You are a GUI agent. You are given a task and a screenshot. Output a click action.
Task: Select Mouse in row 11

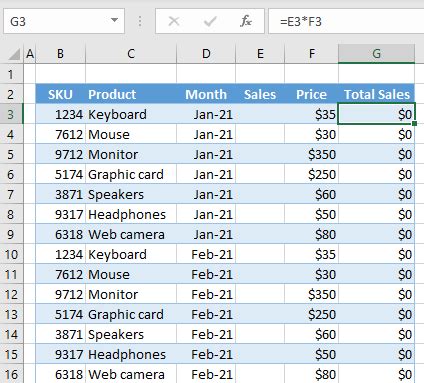131,274
